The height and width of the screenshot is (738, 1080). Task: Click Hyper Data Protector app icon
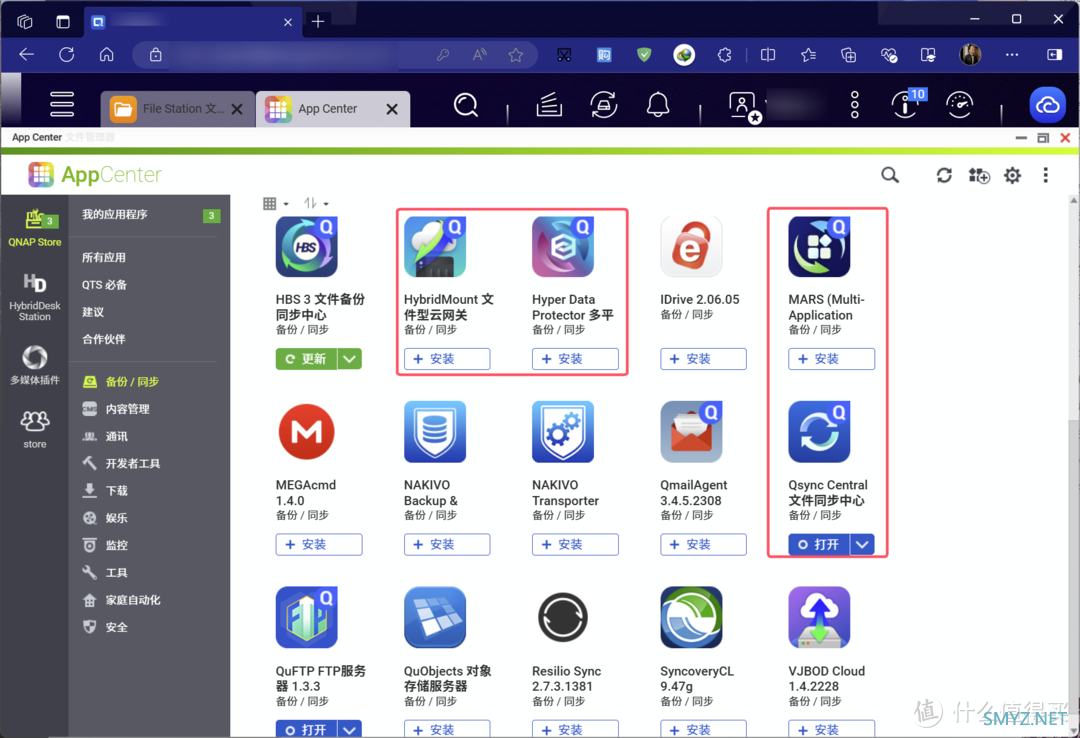pyautogui.click(x=563, y=247)
